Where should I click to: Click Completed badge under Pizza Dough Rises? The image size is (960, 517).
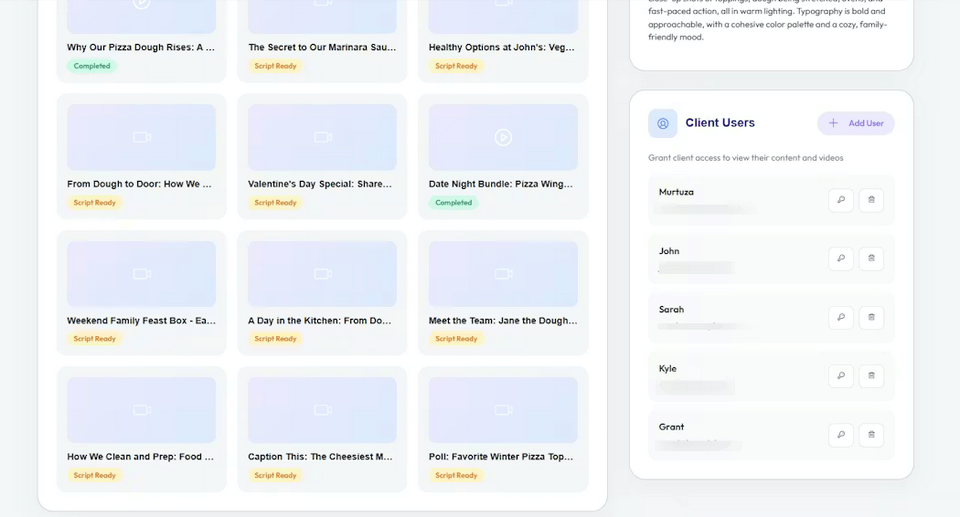92,66
